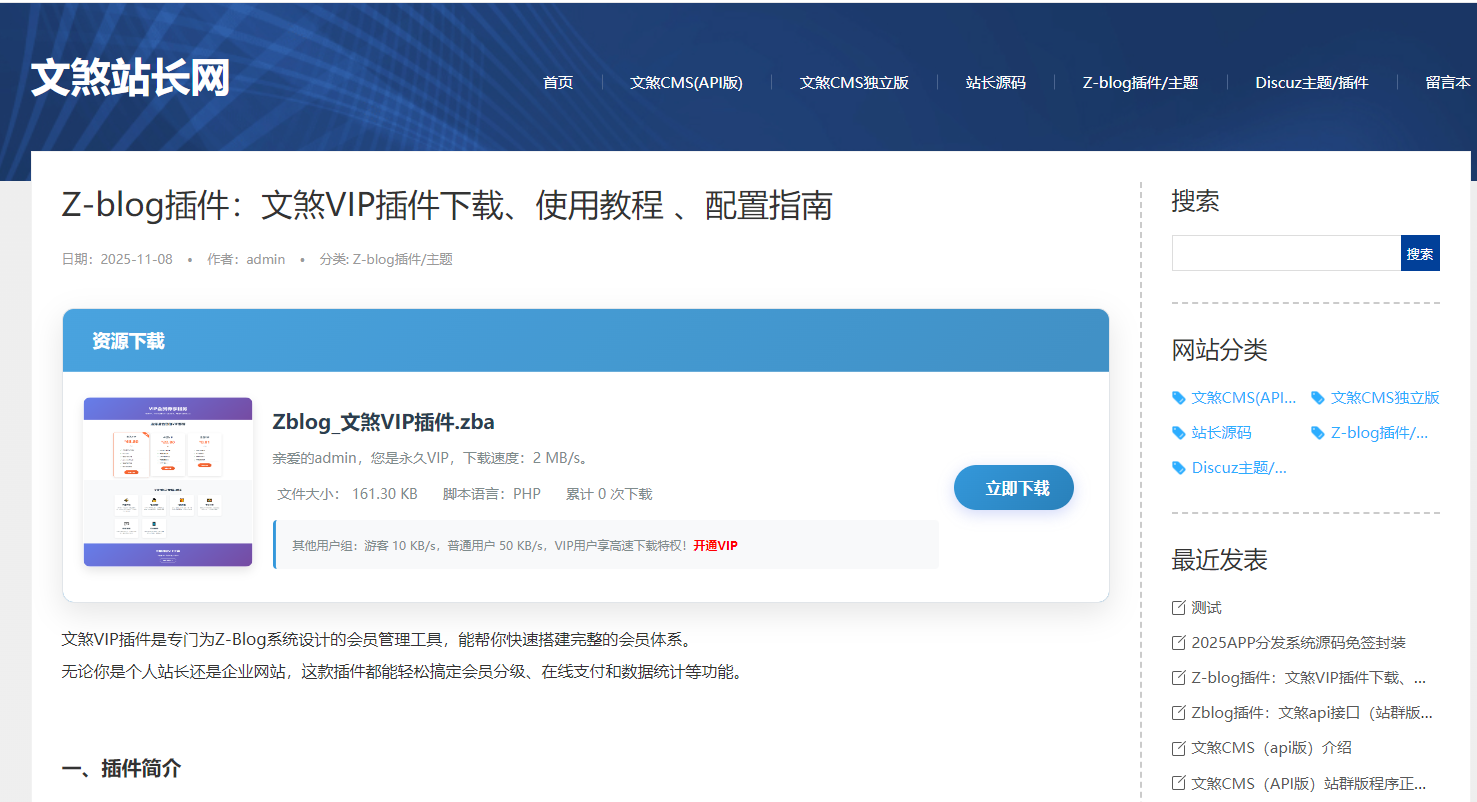Click the tag icon beside sidebar Discuz主题/...
The width and height of the screenshot is (1477, 802).
1178,468
